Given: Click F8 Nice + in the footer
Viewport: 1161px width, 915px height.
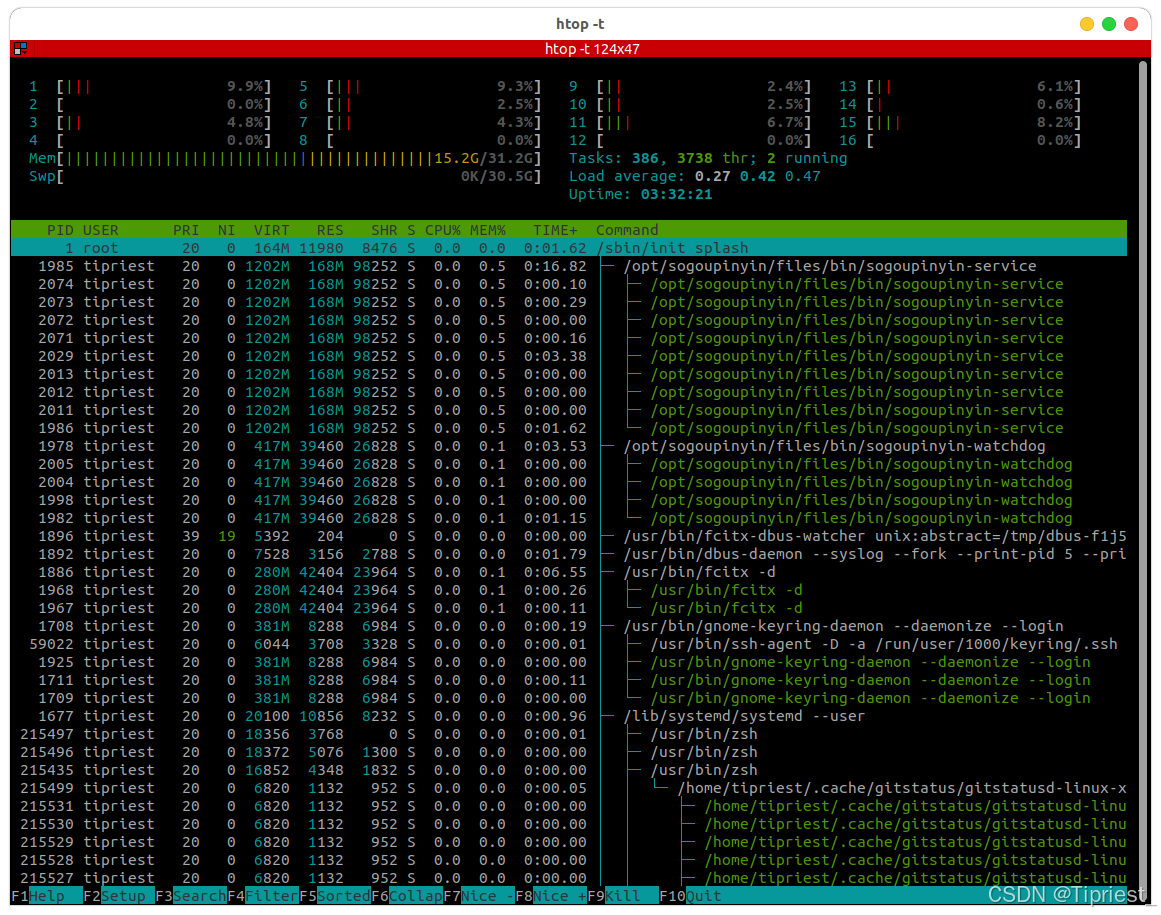Looking at the screenshot, I should point(551,896).
